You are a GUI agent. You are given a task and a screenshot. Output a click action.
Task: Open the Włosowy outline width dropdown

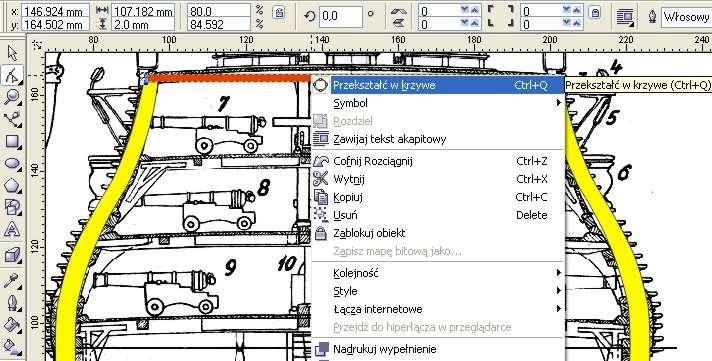coord(686,17)
